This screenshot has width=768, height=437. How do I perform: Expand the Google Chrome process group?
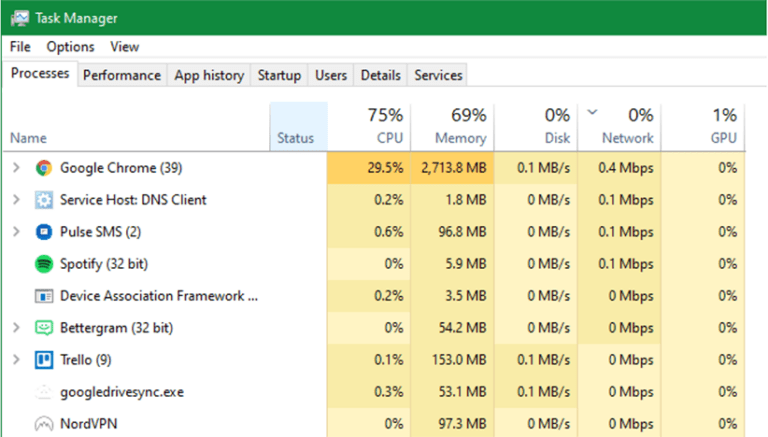(16, 168)
